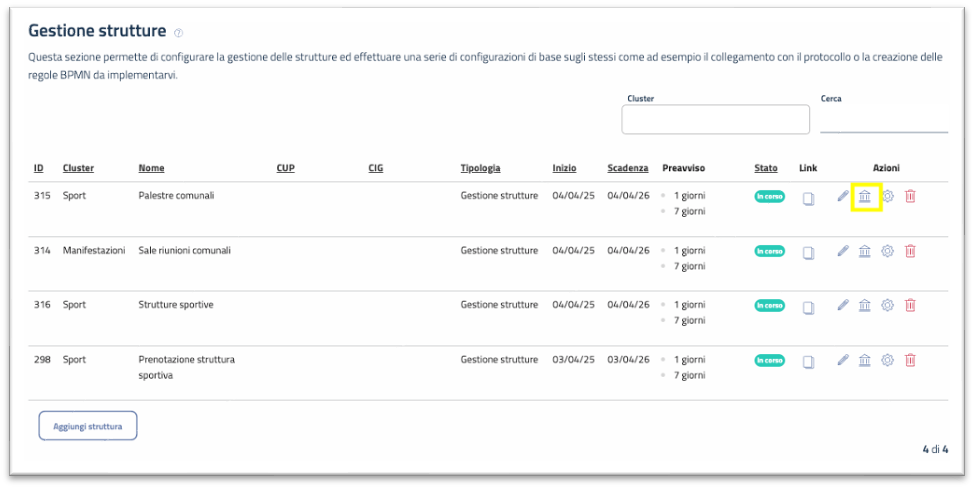Click the pencil edit icon for Palestre comunali
This screenshot has width=972, height=487.
point(843,196)
